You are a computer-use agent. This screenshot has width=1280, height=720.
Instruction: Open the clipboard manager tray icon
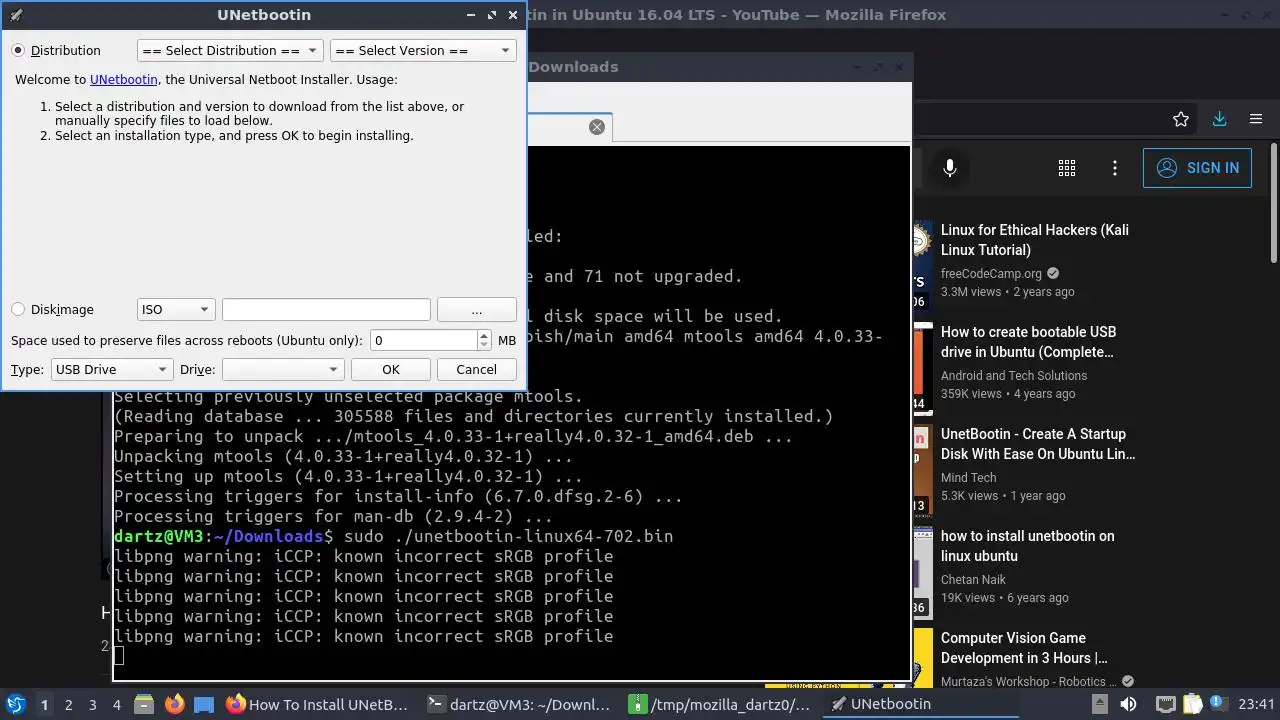(x=1192, y=704)
